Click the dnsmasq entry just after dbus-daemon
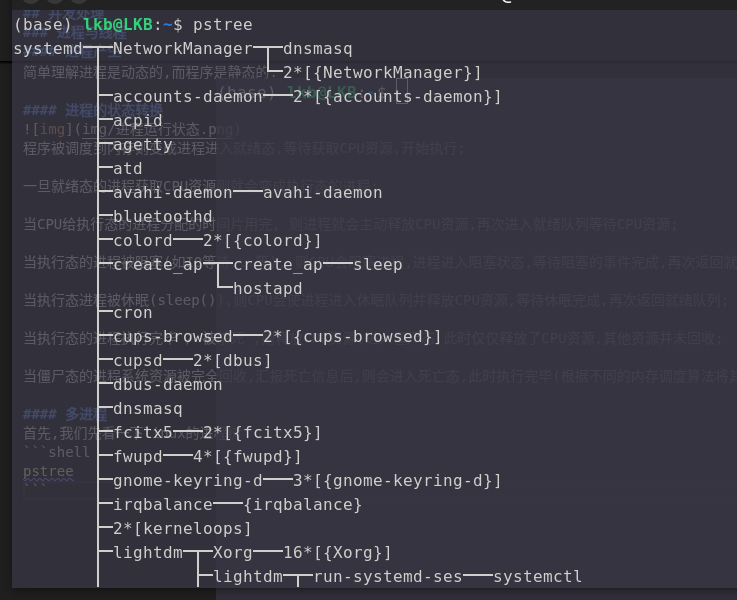 click(148, 409)
